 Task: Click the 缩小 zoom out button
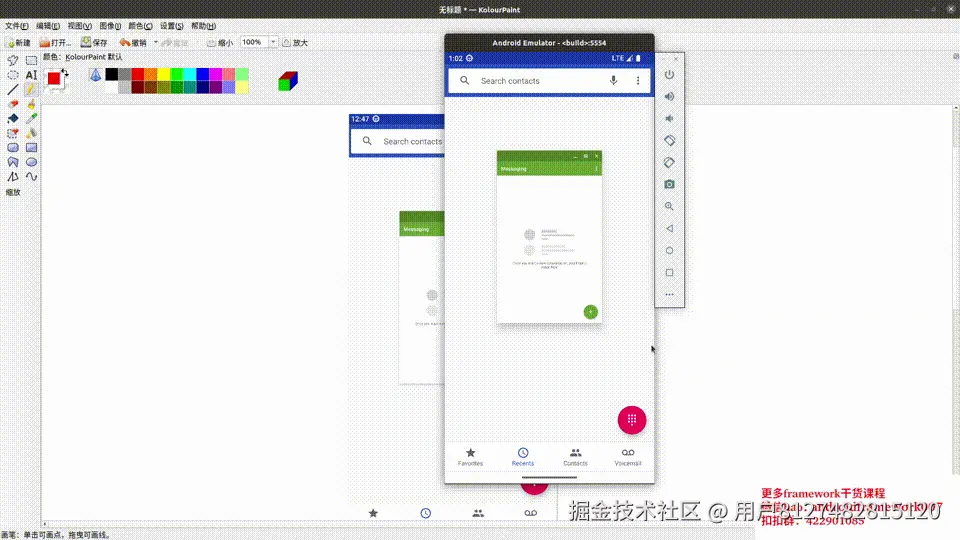pyautogui.click(x=220, y=42)
